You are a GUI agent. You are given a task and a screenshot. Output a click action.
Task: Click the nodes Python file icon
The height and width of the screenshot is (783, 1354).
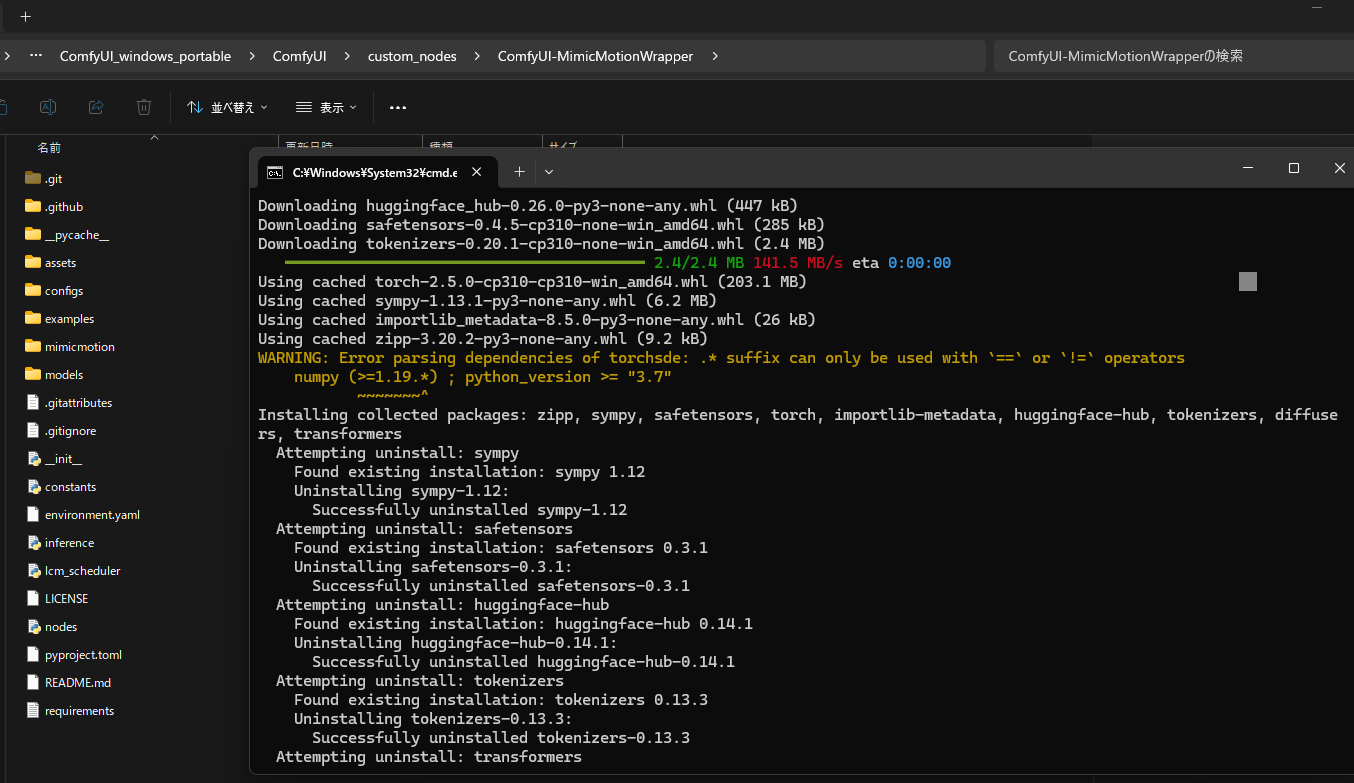click(x=34, y=626)
